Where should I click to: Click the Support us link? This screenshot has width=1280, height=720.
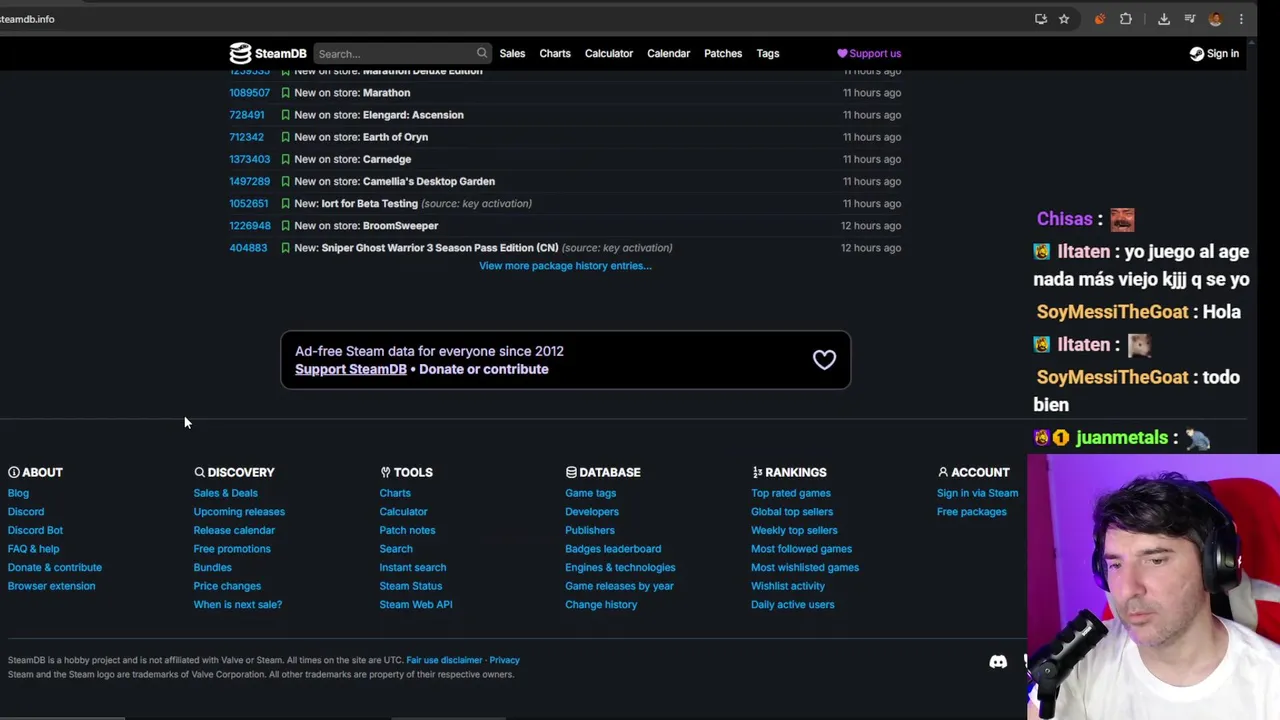tap(869, 53)
